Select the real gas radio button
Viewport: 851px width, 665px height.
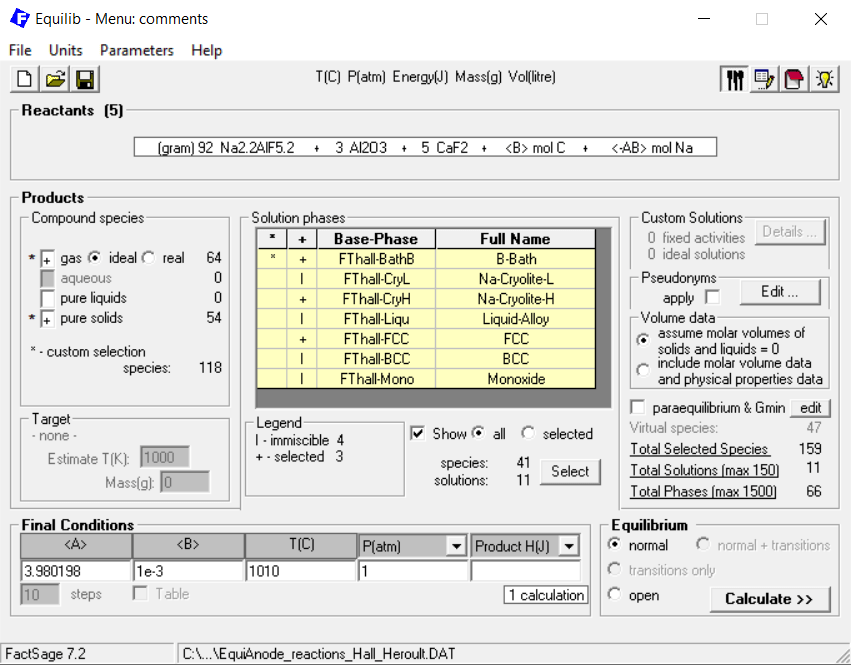tap(149, 258)
